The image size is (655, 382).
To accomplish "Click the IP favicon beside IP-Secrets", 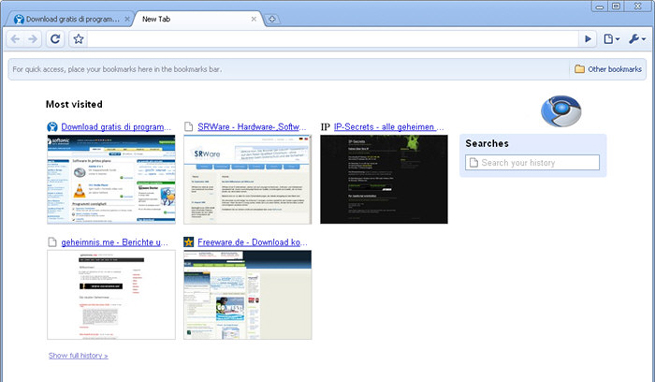I will point(325,127).
